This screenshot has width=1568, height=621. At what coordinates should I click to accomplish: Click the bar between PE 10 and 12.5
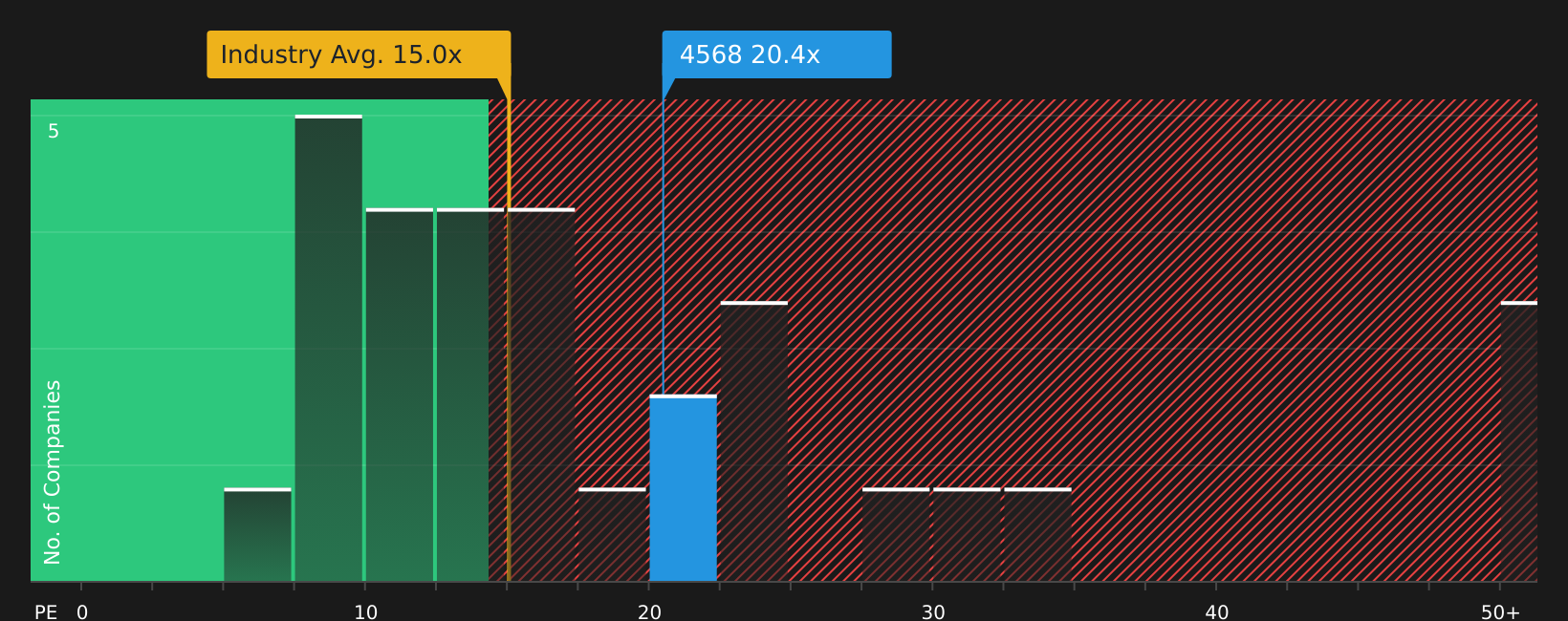coord(400,395)
